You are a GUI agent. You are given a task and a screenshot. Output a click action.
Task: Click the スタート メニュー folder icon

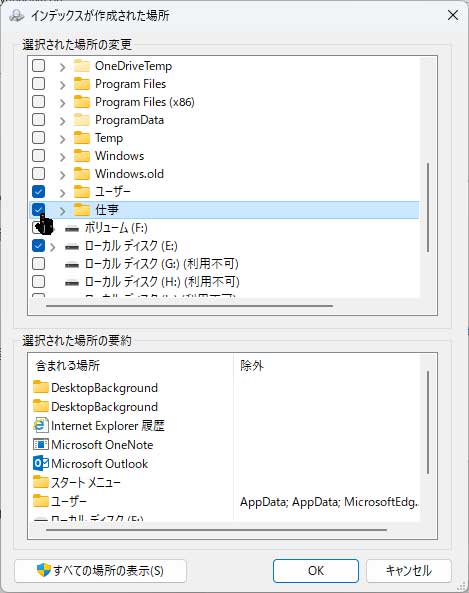tap(41, 482)
